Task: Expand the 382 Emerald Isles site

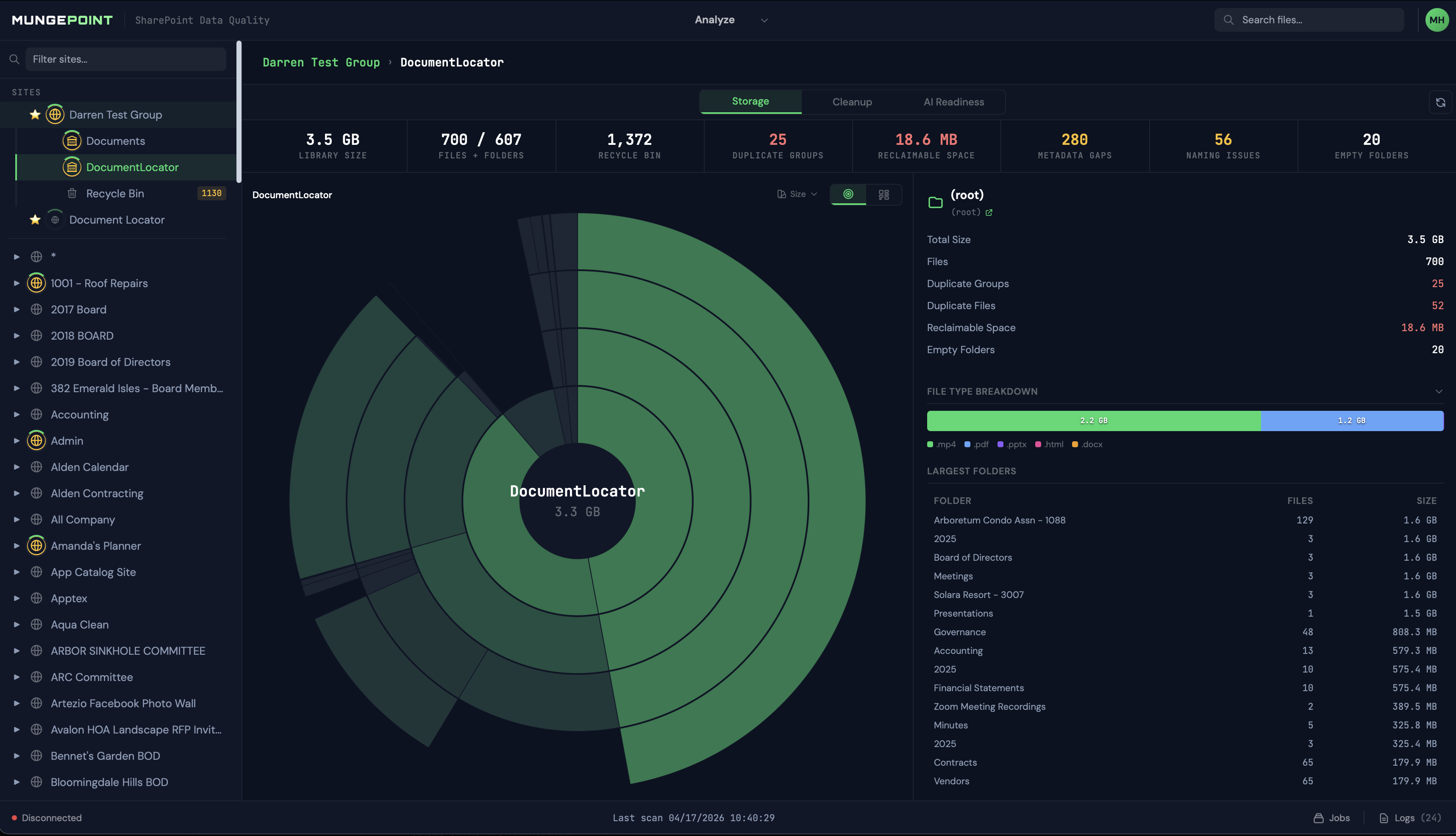Action: pyautogui.click(x=17, y=388)
